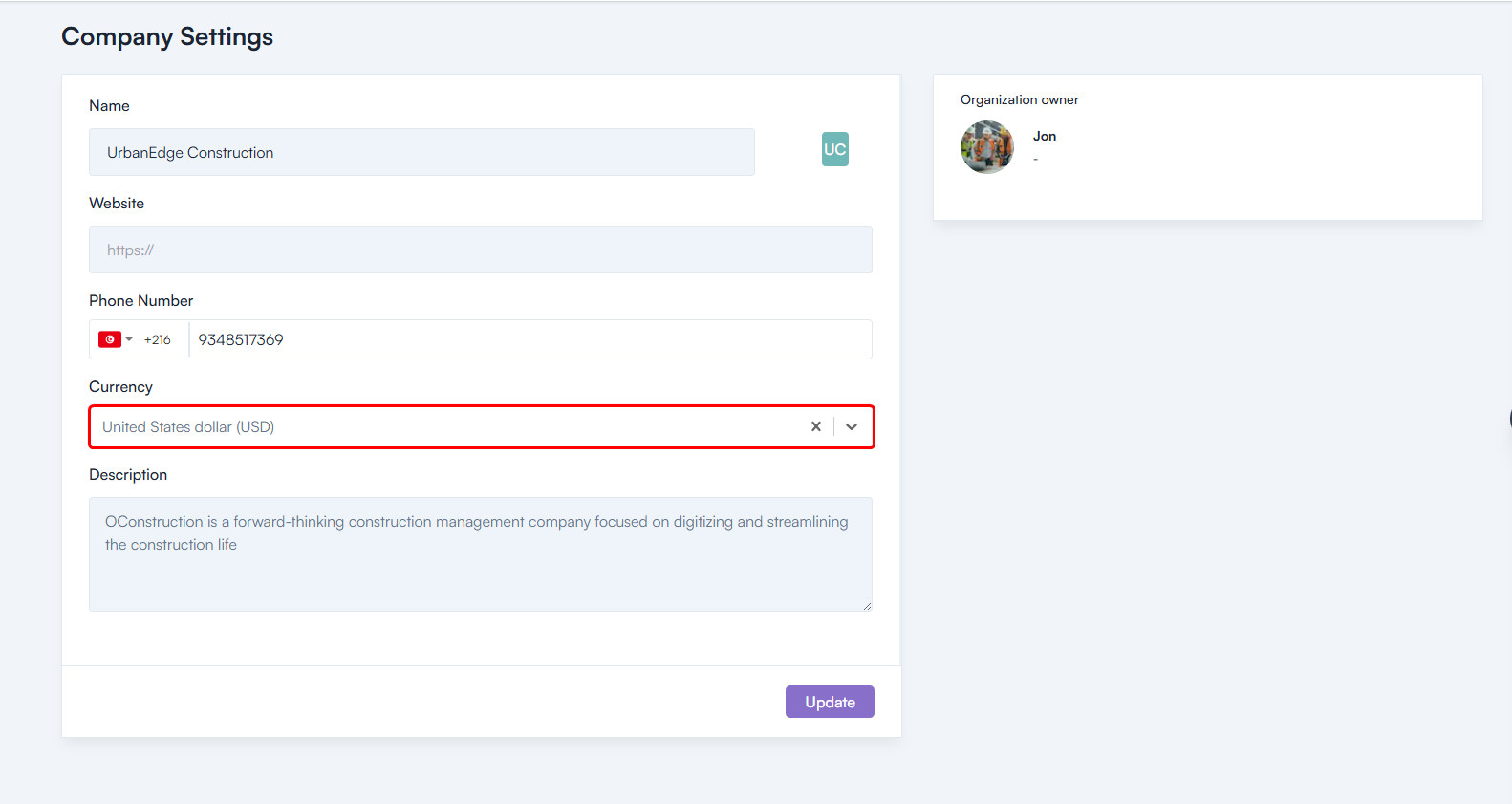
Task: Expand the Currency dropdown chevron
Action: [852, 426]
